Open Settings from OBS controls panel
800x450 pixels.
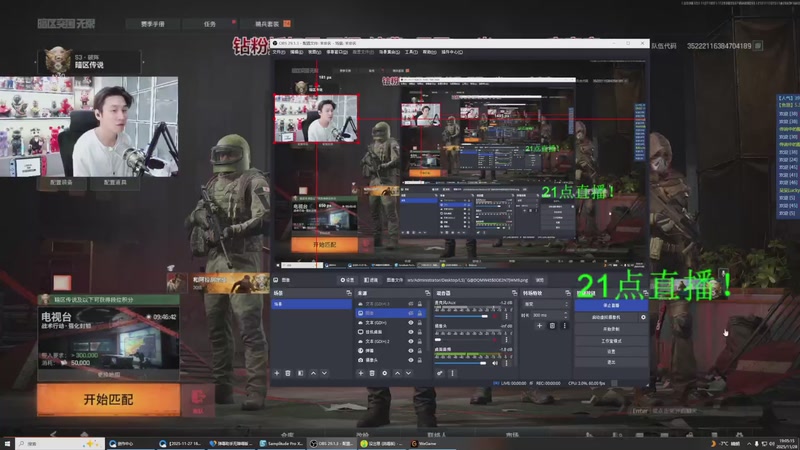[611, 352]
